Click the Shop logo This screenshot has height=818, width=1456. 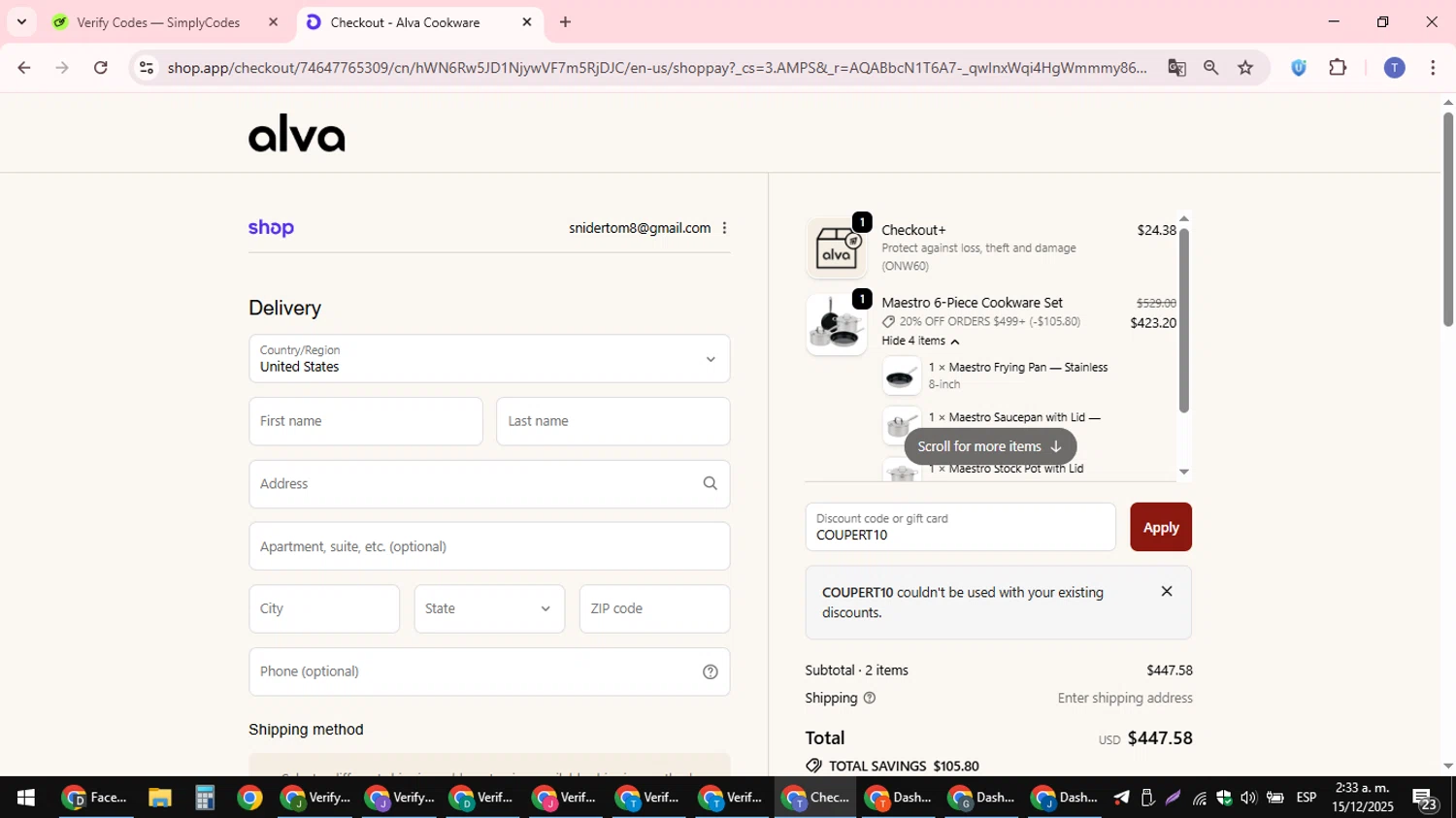[x=271, y=228]
